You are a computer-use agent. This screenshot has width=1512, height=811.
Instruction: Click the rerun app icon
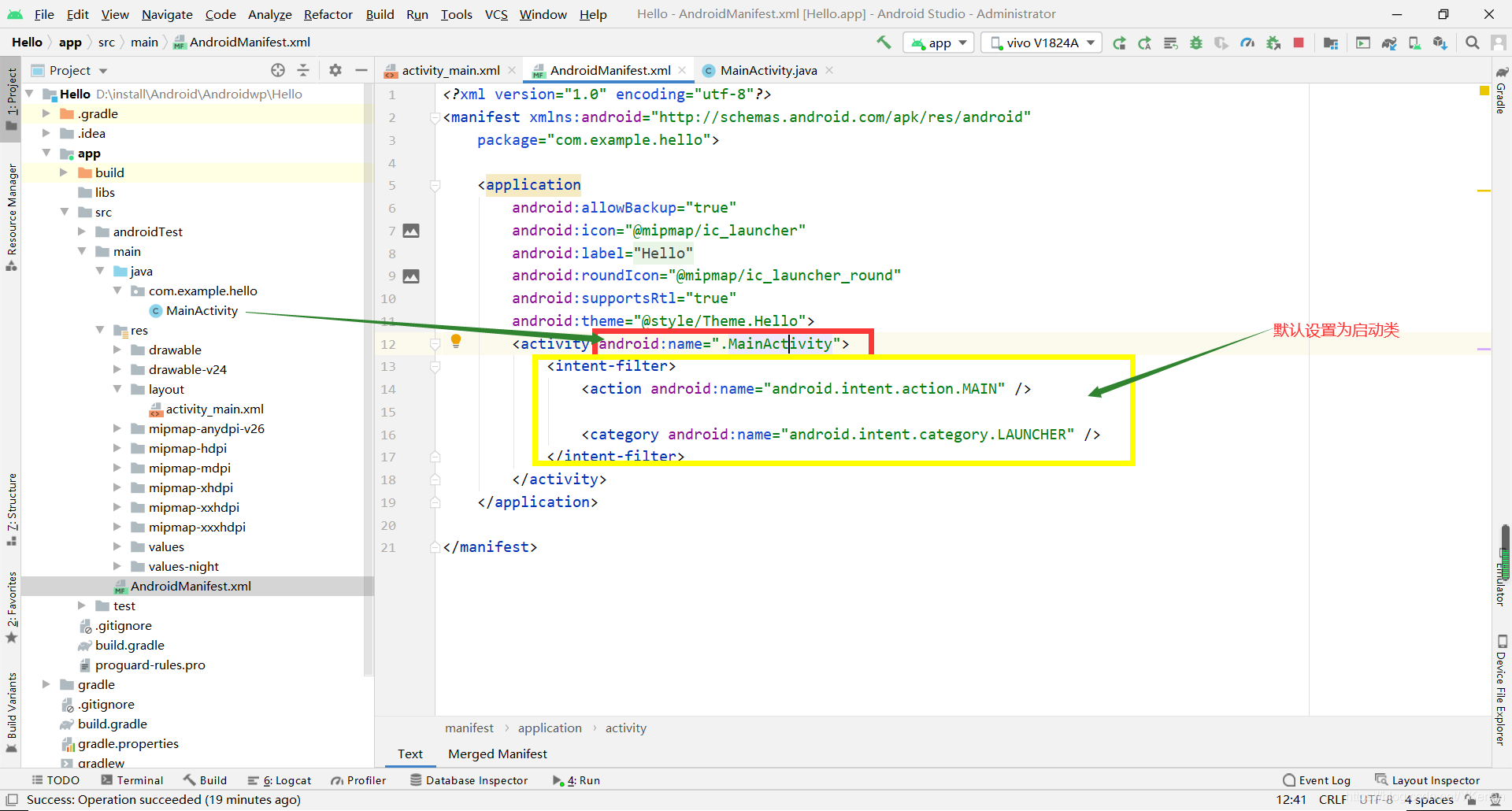(x=1119, y=43)
